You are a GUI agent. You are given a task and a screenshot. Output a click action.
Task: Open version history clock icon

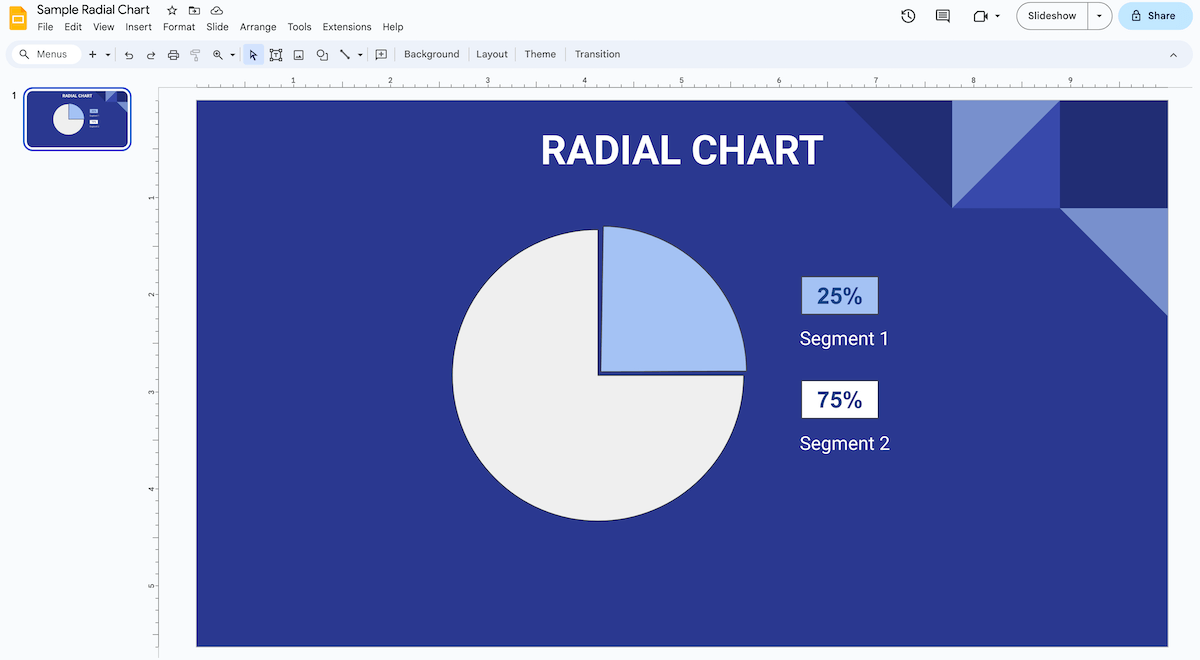[x=908, y=16]
